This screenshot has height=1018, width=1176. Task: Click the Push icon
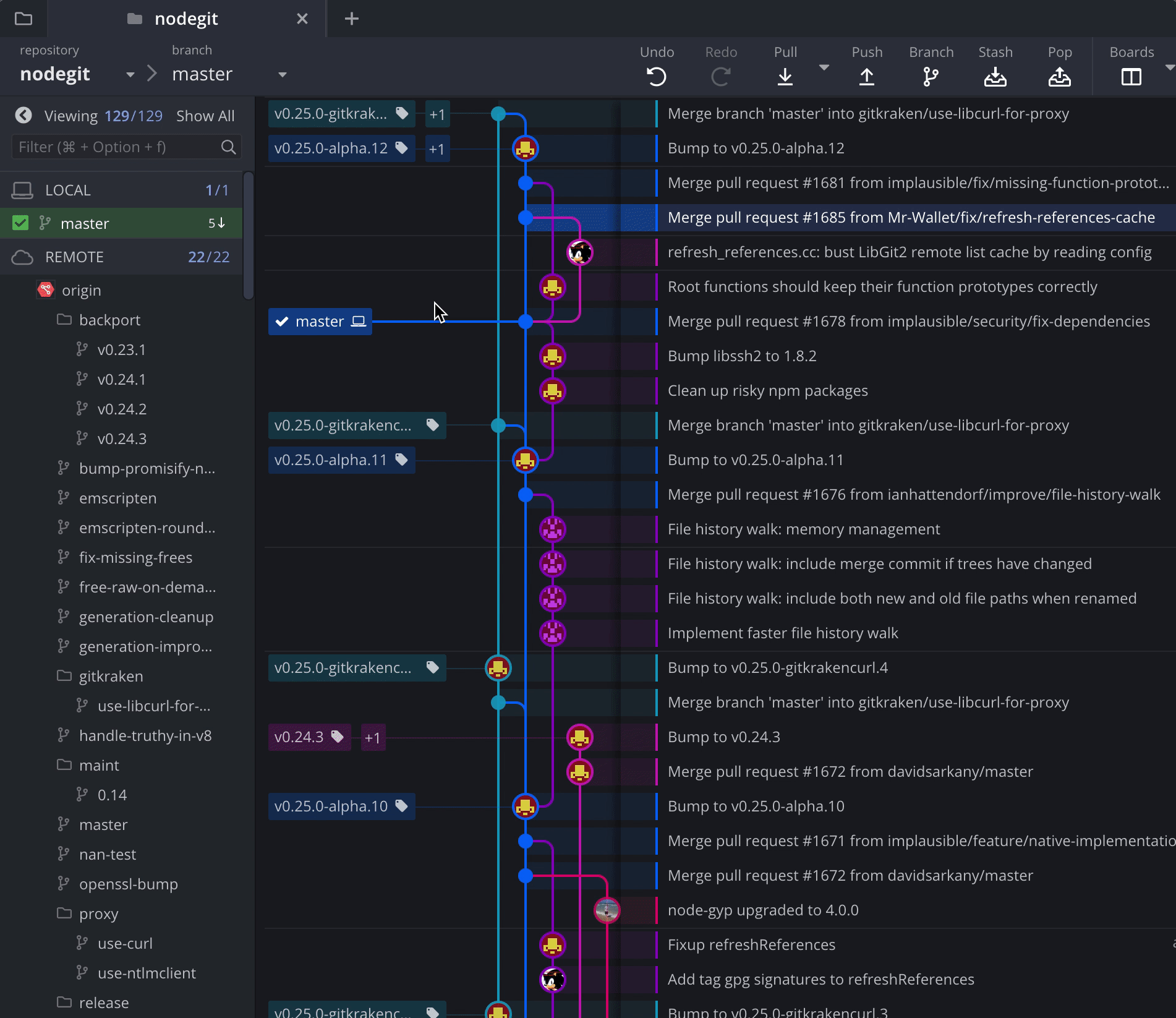[x=867, y=76]
